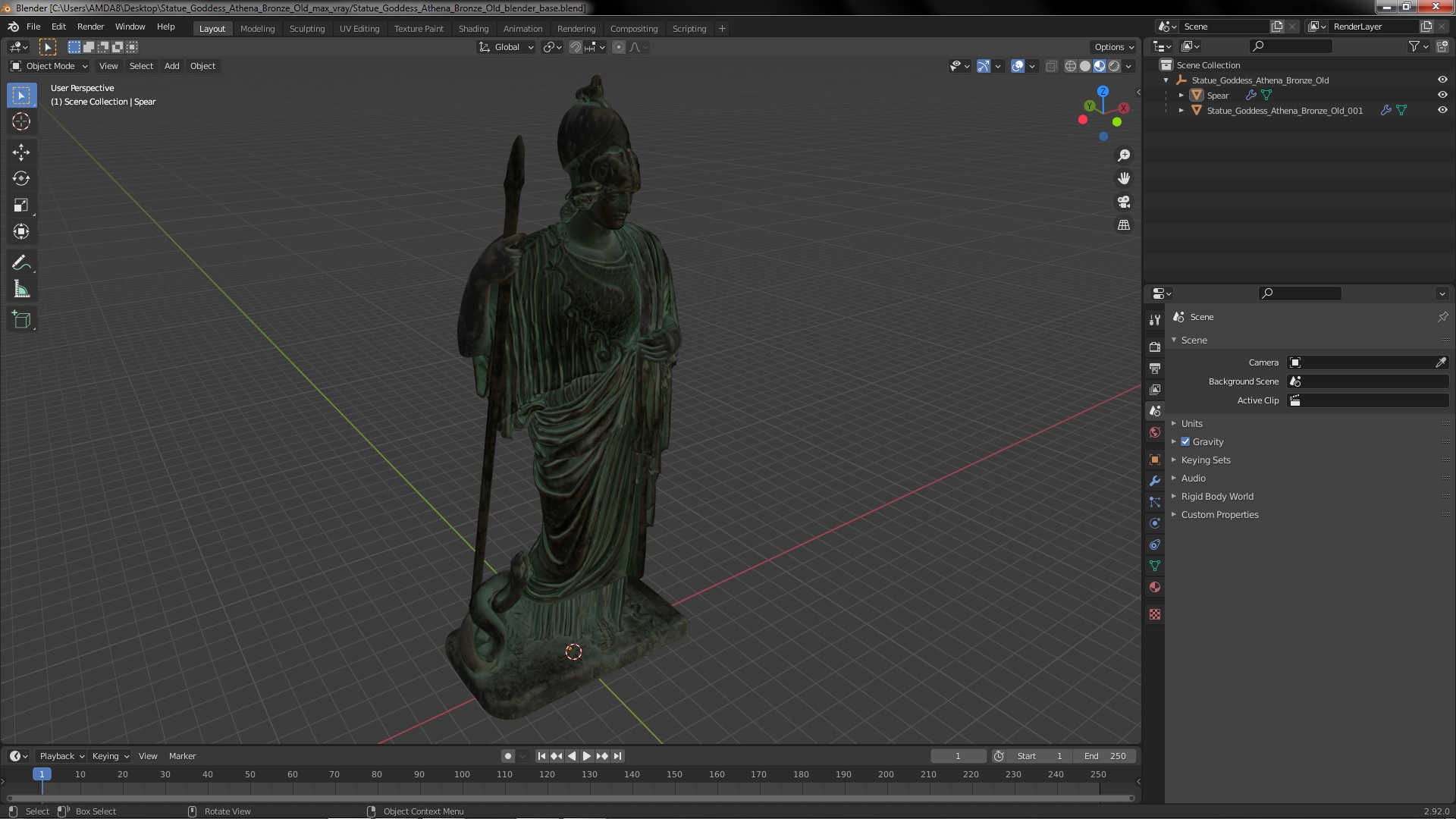Activate the Move tool
1456x819 pixels.
21,152
